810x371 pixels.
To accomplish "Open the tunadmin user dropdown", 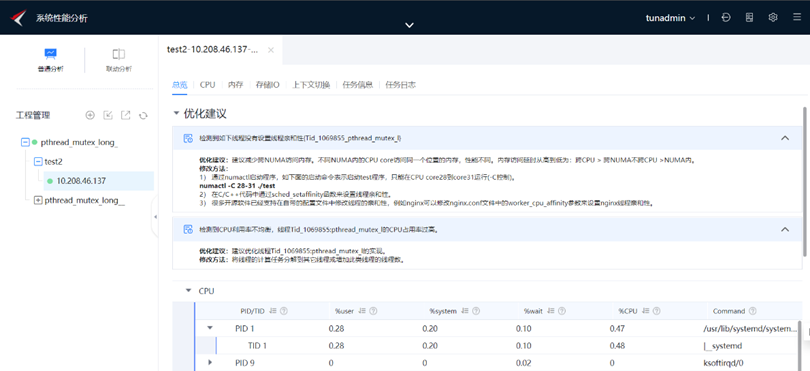I will (x=671, y=18).
